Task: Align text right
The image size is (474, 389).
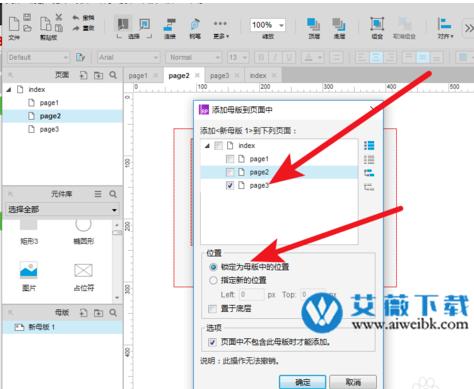Action: [x=390, y=57]
